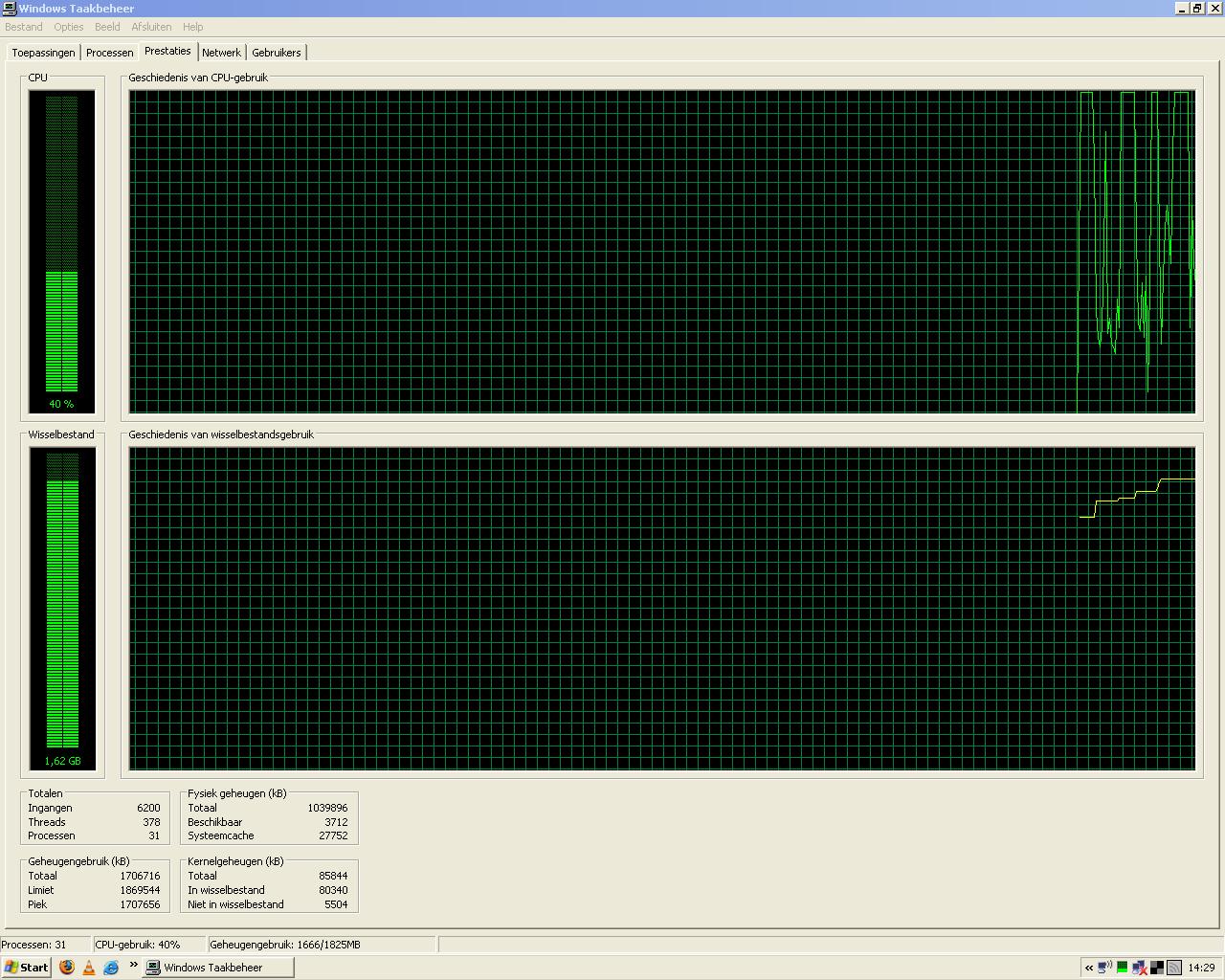Click the CPU usage history graph
Screen dimensions: 1225x980
pyautogui.click(x=662, y=252)
